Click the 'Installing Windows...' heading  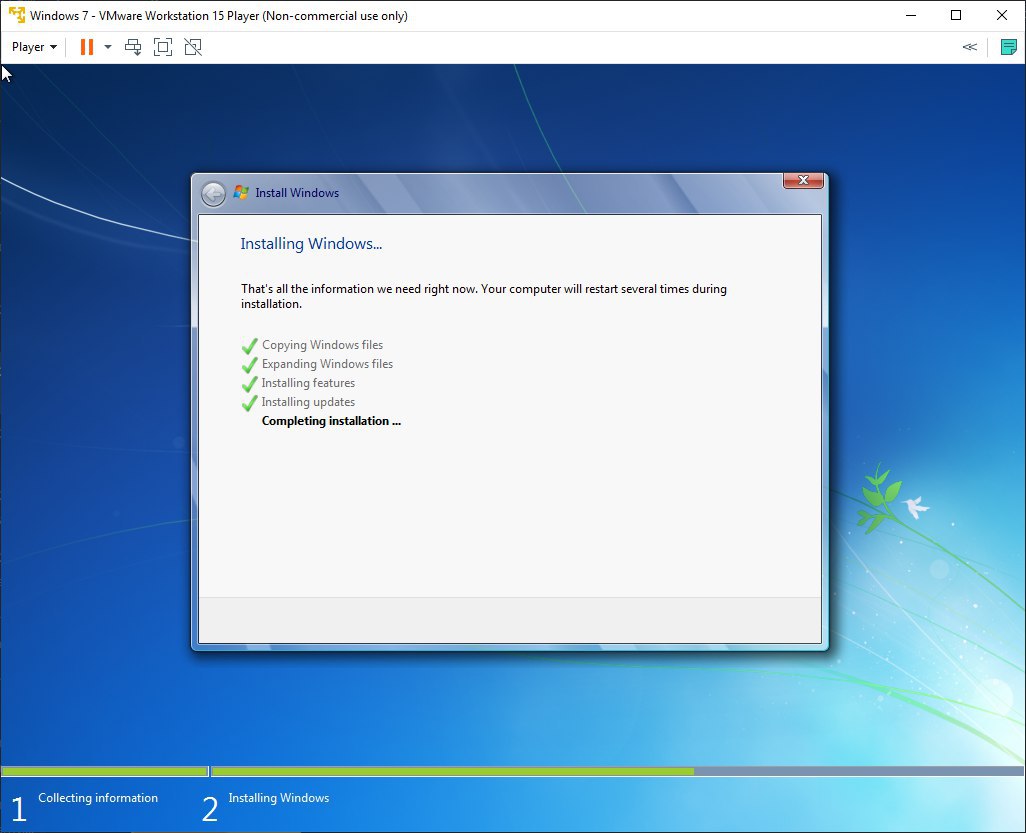[x=311, y=244]
